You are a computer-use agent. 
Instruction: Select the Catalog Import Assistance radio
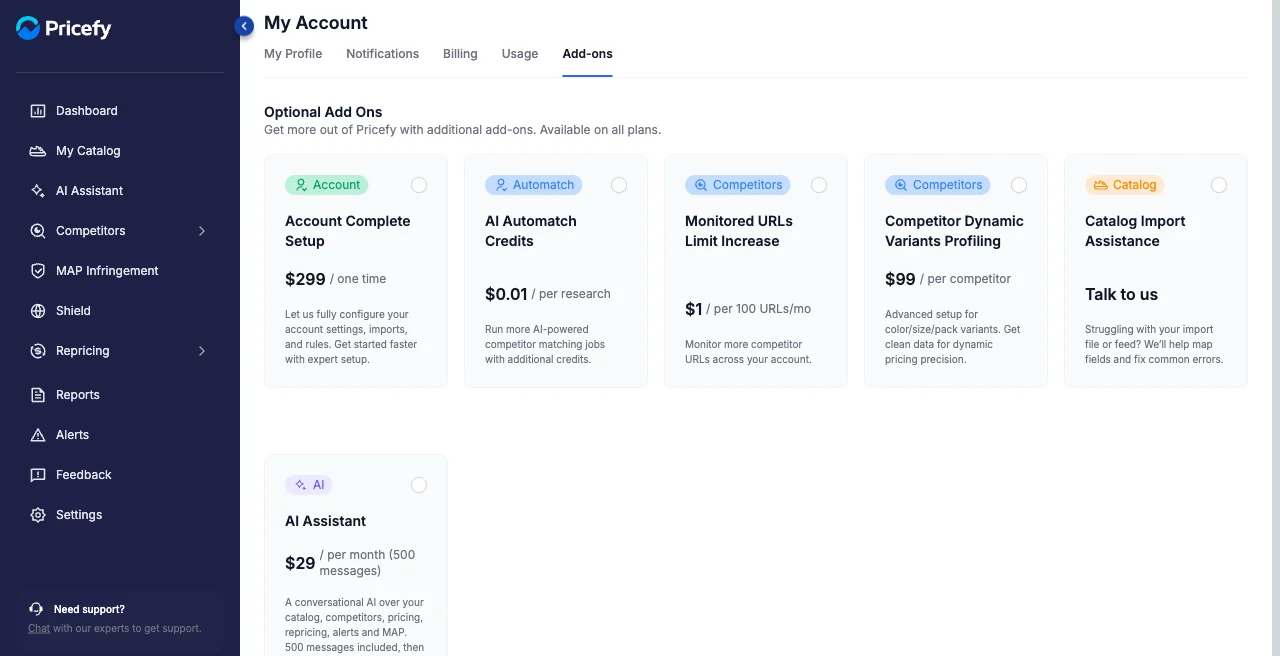(x=1219, y=185)
